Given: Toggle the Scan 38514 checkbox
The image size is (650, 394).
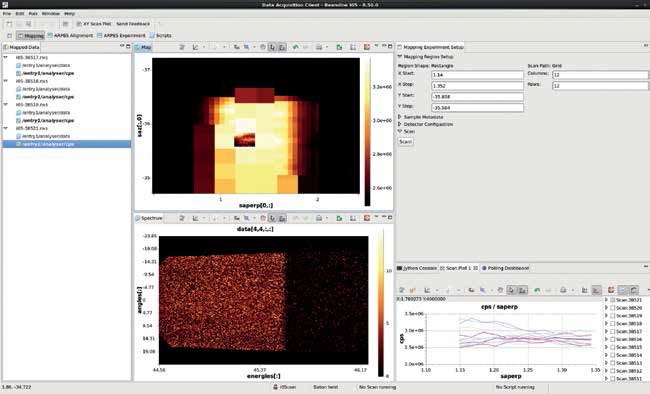Looking at the screenshot, I should click(x=613, y=355).
